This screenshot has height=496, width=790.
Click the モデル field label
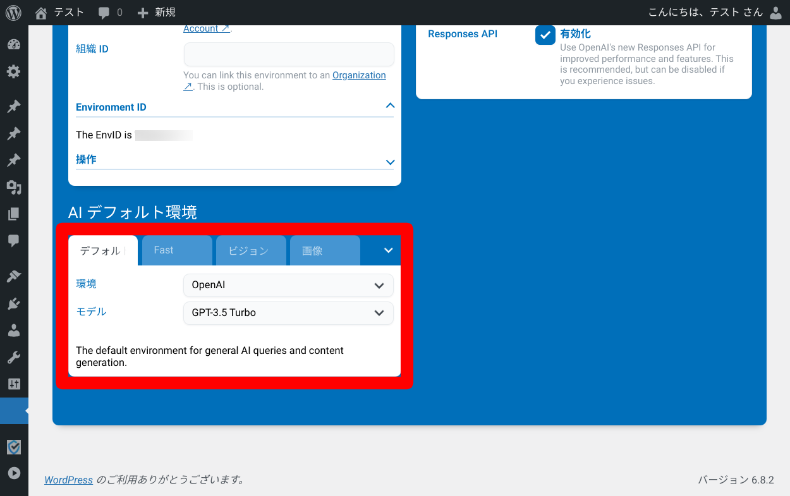[91, 312]
